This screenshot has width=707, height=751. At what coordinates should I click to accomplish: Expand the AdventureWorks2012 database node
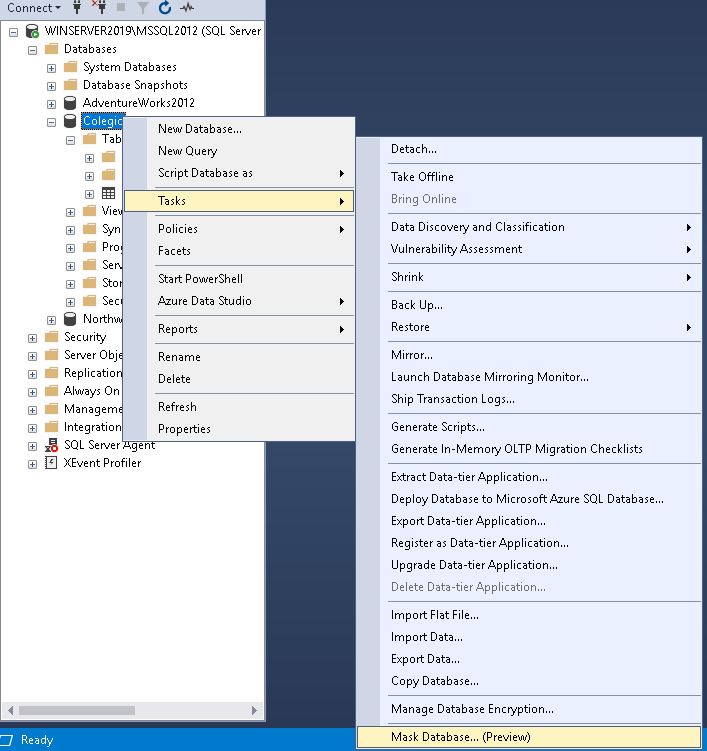pyautogui.click(x=51, y=104)
